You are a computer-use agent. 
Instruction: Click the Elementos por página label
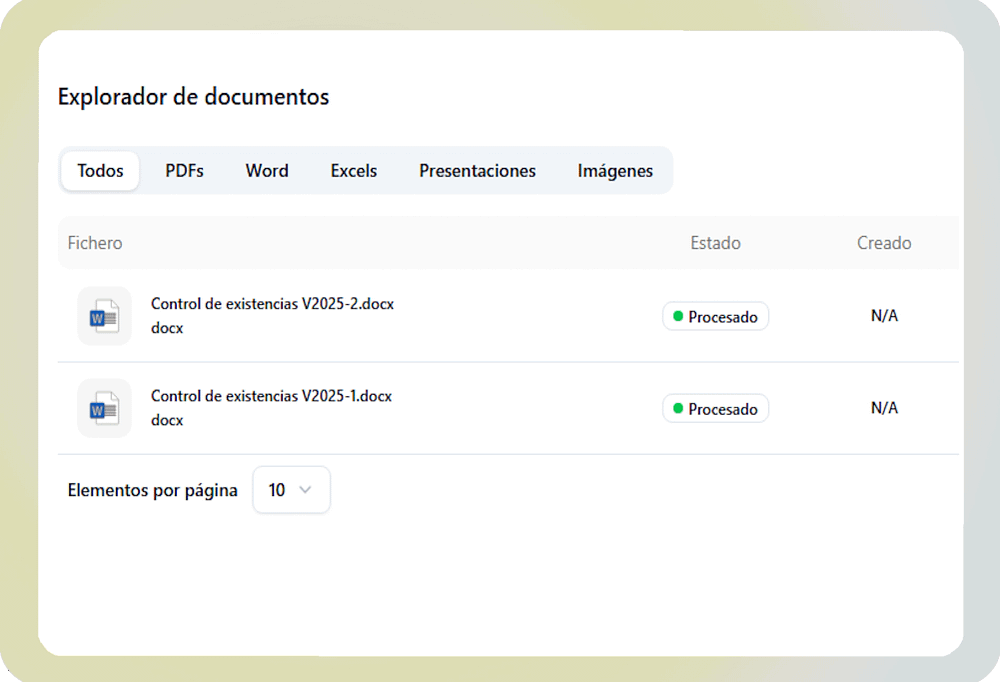tap(152, 490)
